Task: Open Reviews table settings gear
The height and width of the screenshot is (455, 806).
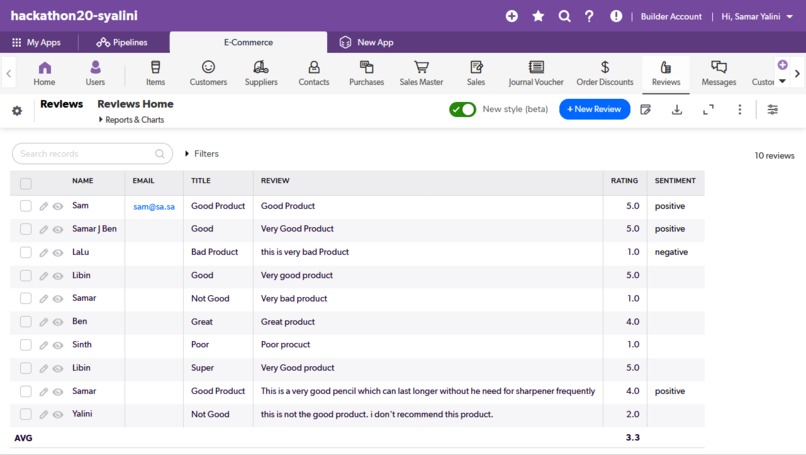Action: click(x=17, y=111)
